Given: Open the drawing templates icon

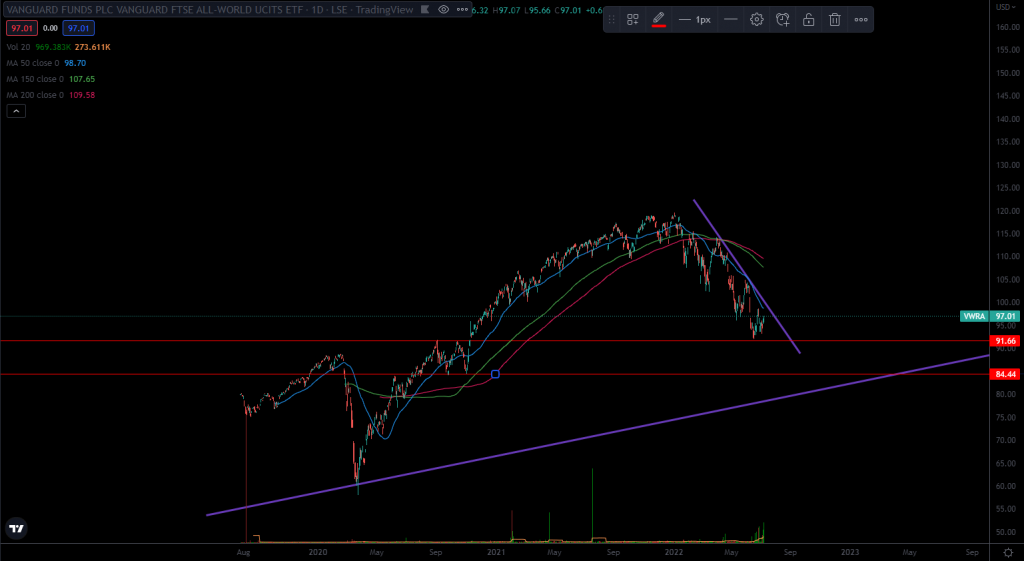Looking at the screenshot, I should click(x=632, y=20).
